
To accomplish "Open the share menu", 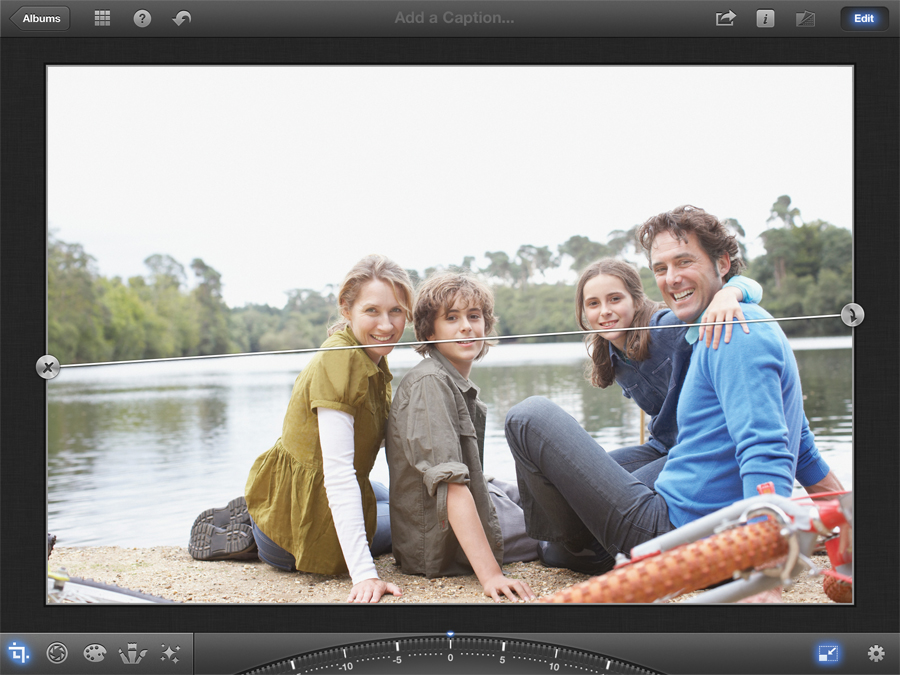I will [726, 18].
